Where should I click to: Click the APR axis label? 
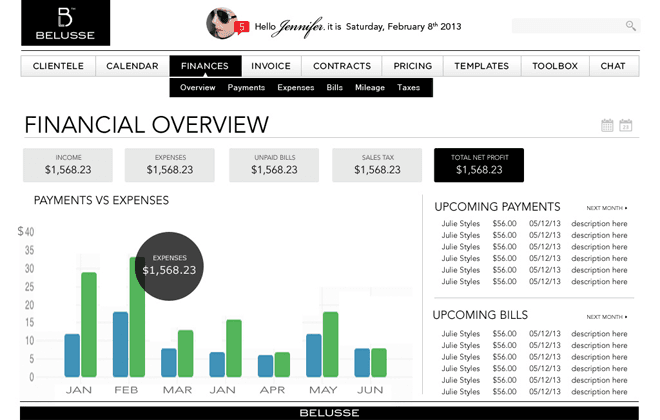point(272,390)
